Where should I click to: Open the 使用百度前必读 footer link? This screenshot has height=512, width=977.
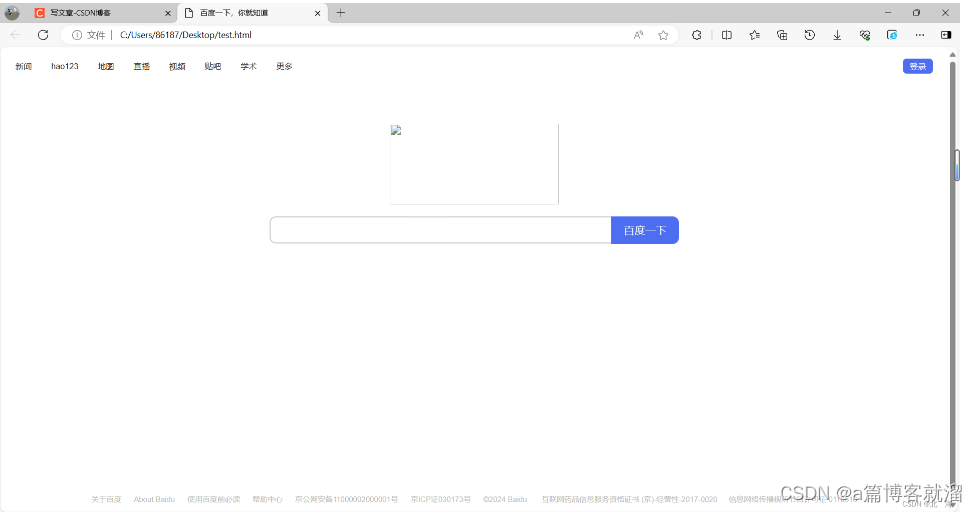point(214,500)
